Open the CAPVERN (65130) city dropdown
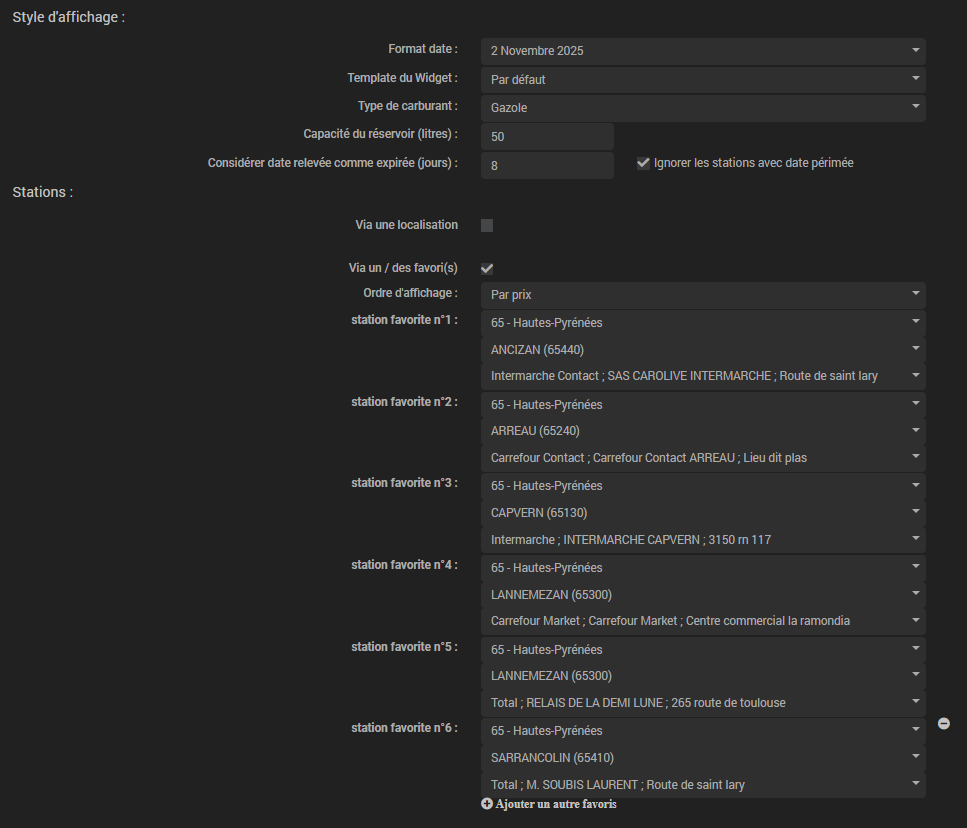The width and height of the screenshot is (967, 828). (703, 513)
